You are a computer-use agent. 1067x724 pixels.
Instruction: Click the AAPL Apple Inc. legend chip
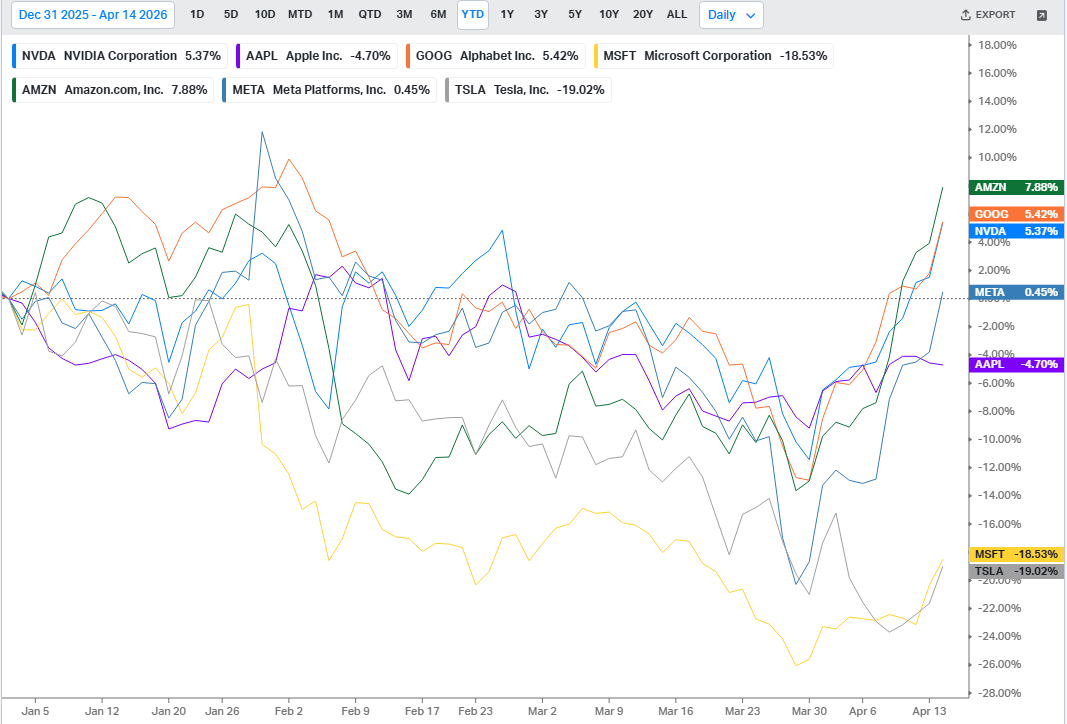[x=316, y=56]
